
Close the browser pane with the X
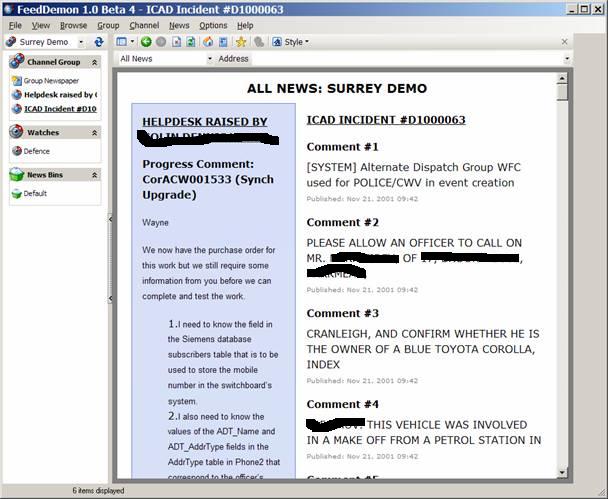pyautogui.click(x=565, y=41)
